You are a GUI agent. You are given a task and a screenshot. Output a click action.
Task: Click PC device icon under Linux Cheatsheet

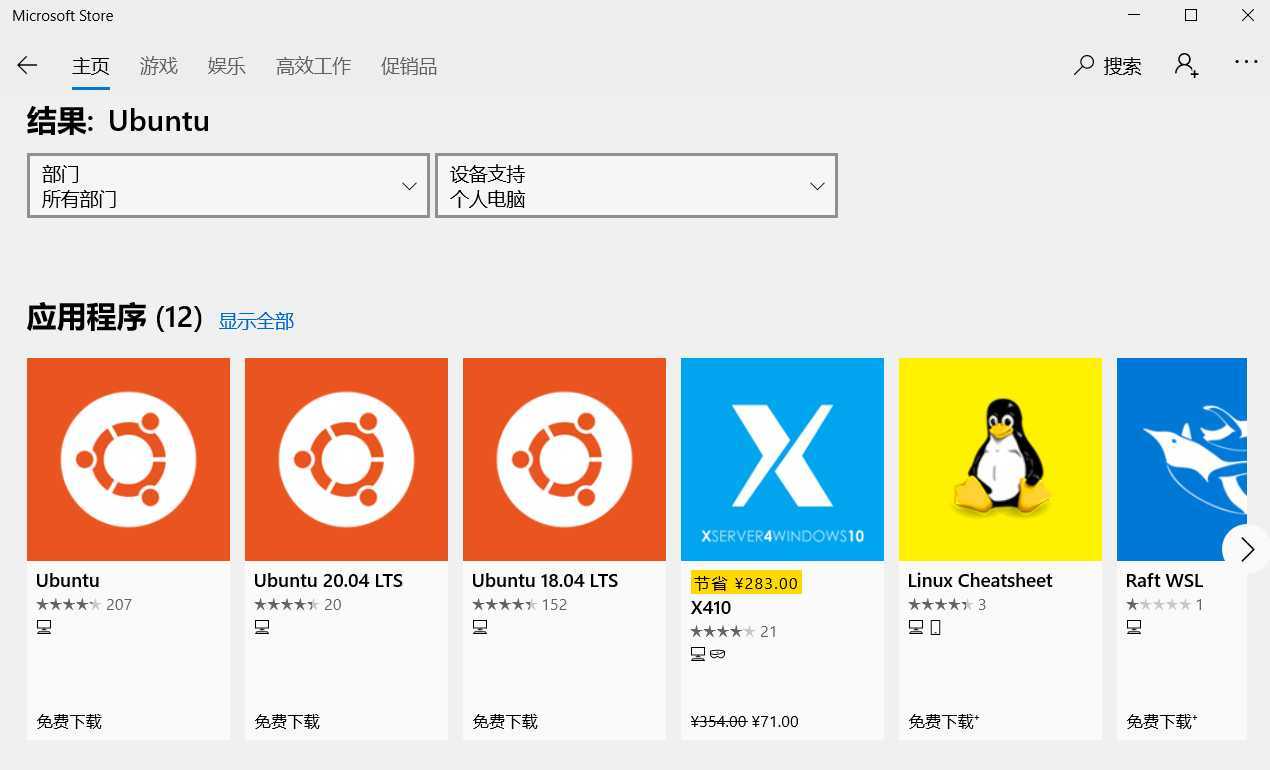[x=916, y=627]
